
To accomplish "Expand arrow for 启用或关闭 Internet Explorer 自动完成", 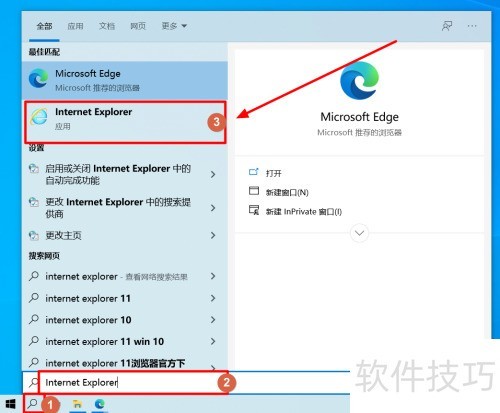I will click(x=213, y=174).
